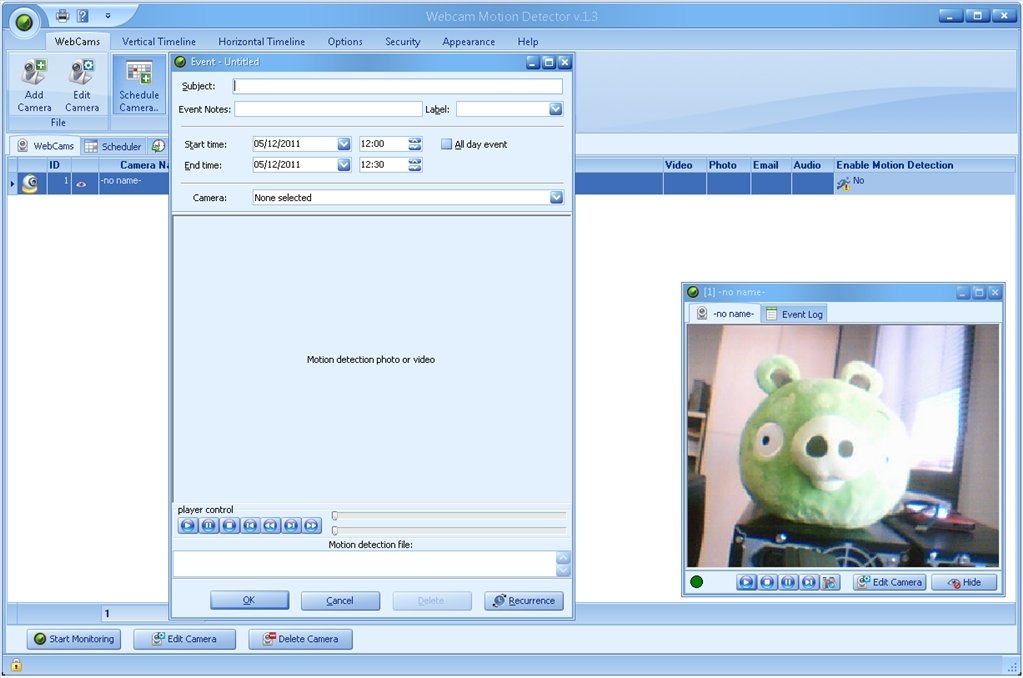Screen dimensions: 1023x678
Task: Click the green status indicator in camera window
Action: [696, 582]
